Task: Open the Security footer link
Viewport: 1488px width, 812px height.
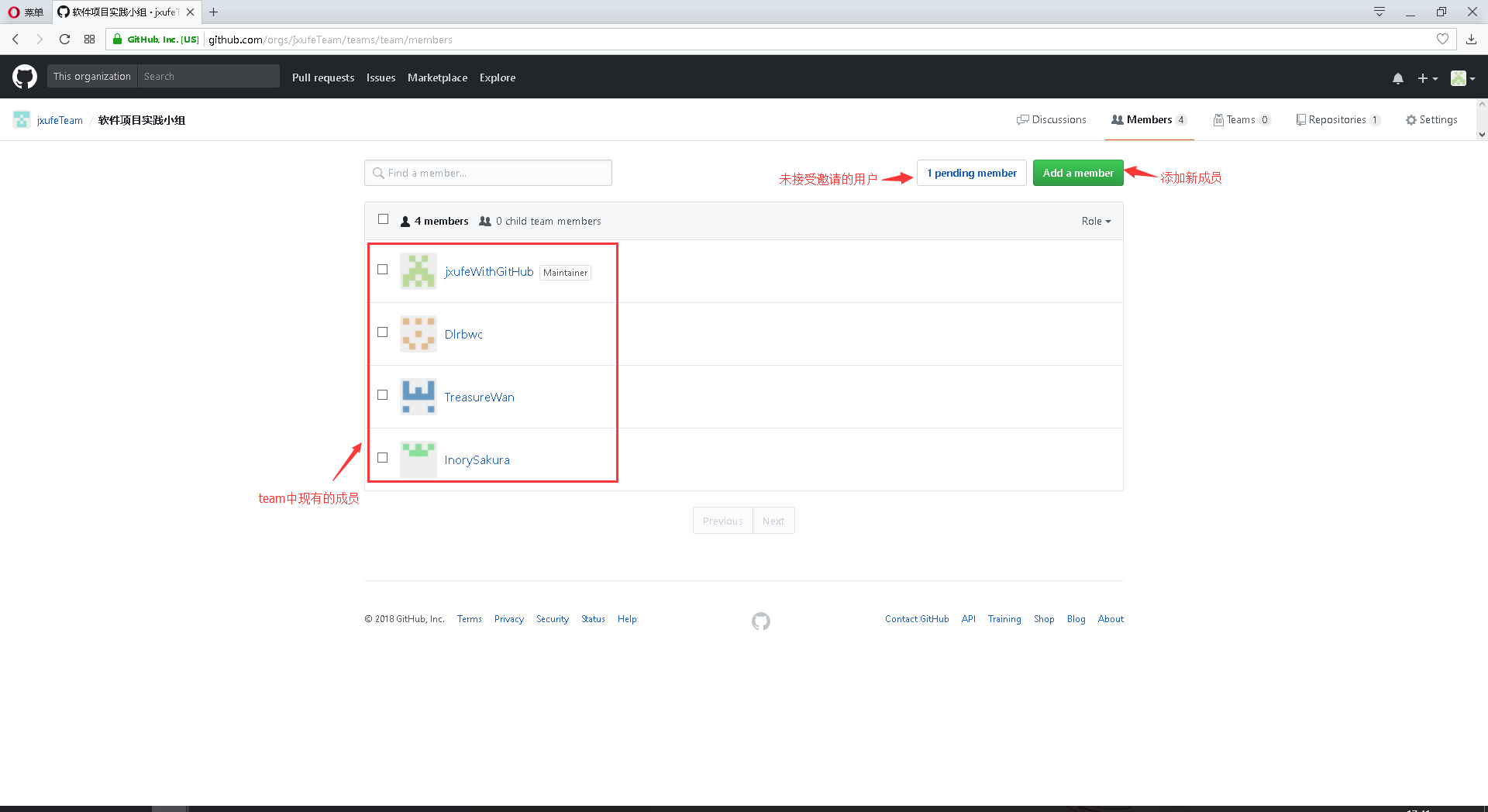Action: [553, 619]
